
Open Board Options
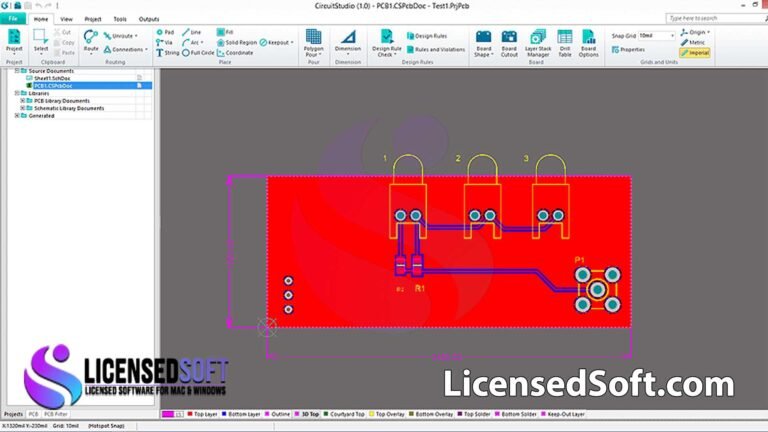click(x=588, y=42)
